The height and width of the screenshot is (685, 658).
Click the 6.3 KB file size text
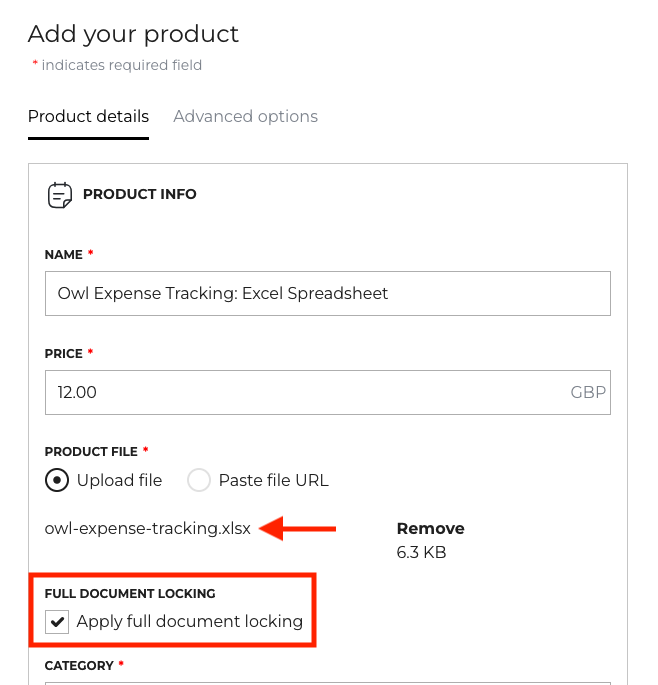point(421,552)
